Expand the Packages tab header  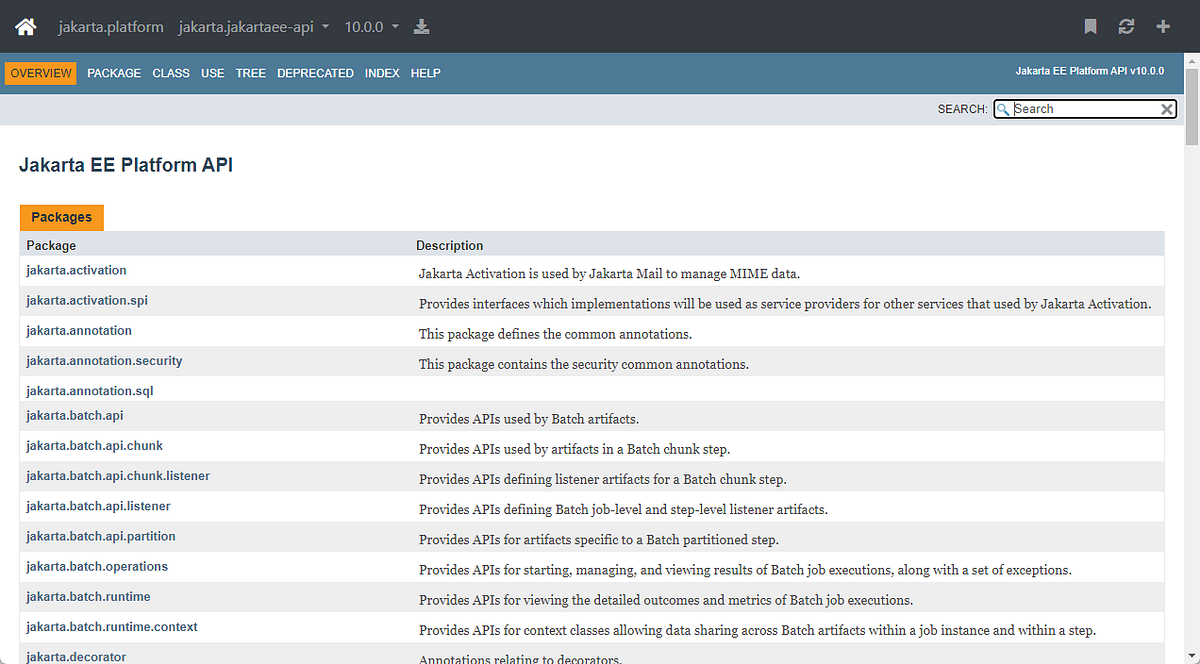(x=61, y=217)
